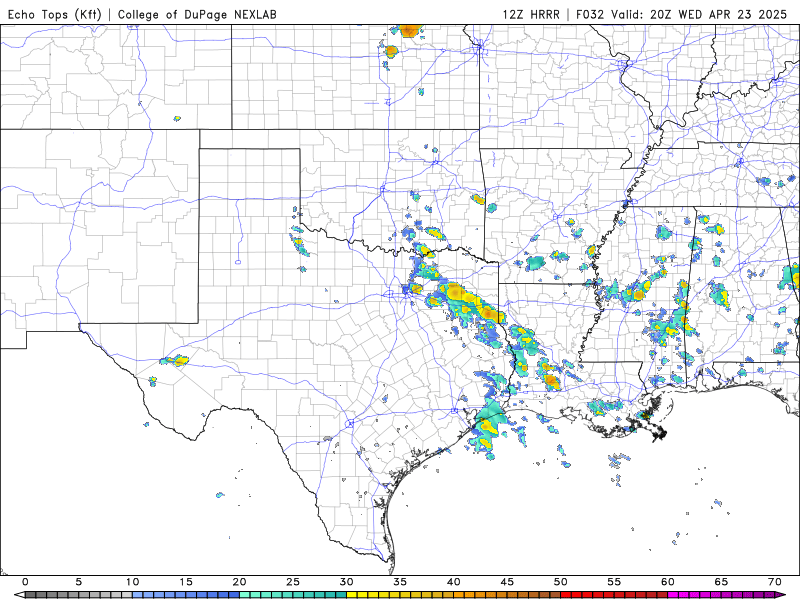Click the color bar label "0"
The image size is (800, 600).
[x=25, y=582]
